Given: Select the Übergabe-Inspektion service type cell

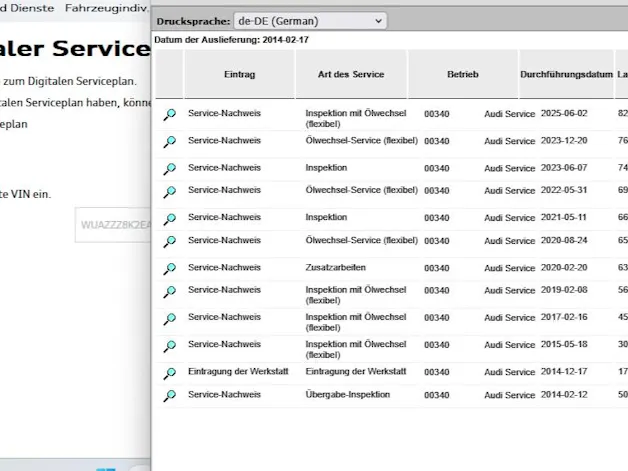Looking at the screenshot, I should tap(348, 395).
